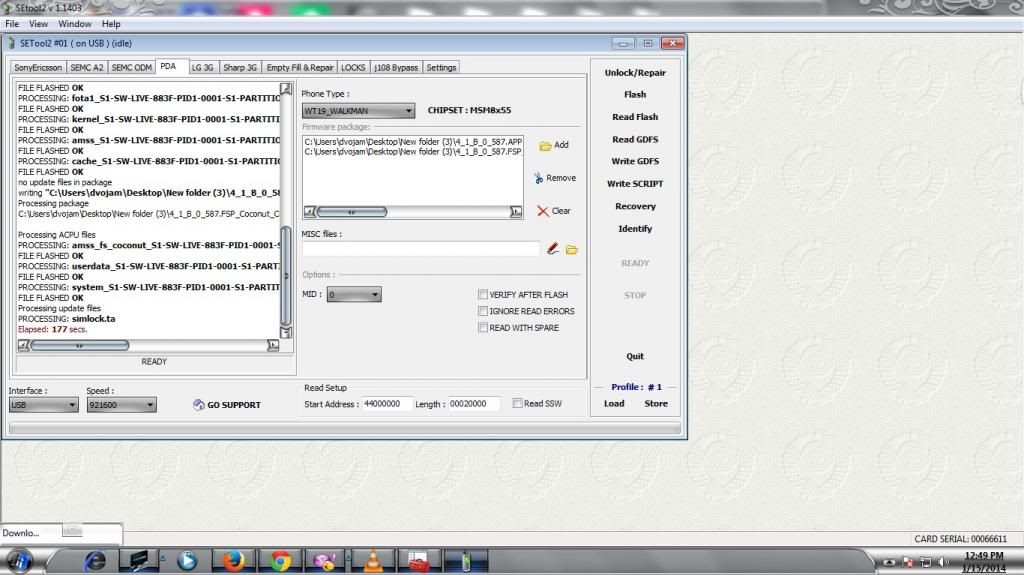Click the Write GDFS button
1024x575 pixels.
(x=635, y=161)
